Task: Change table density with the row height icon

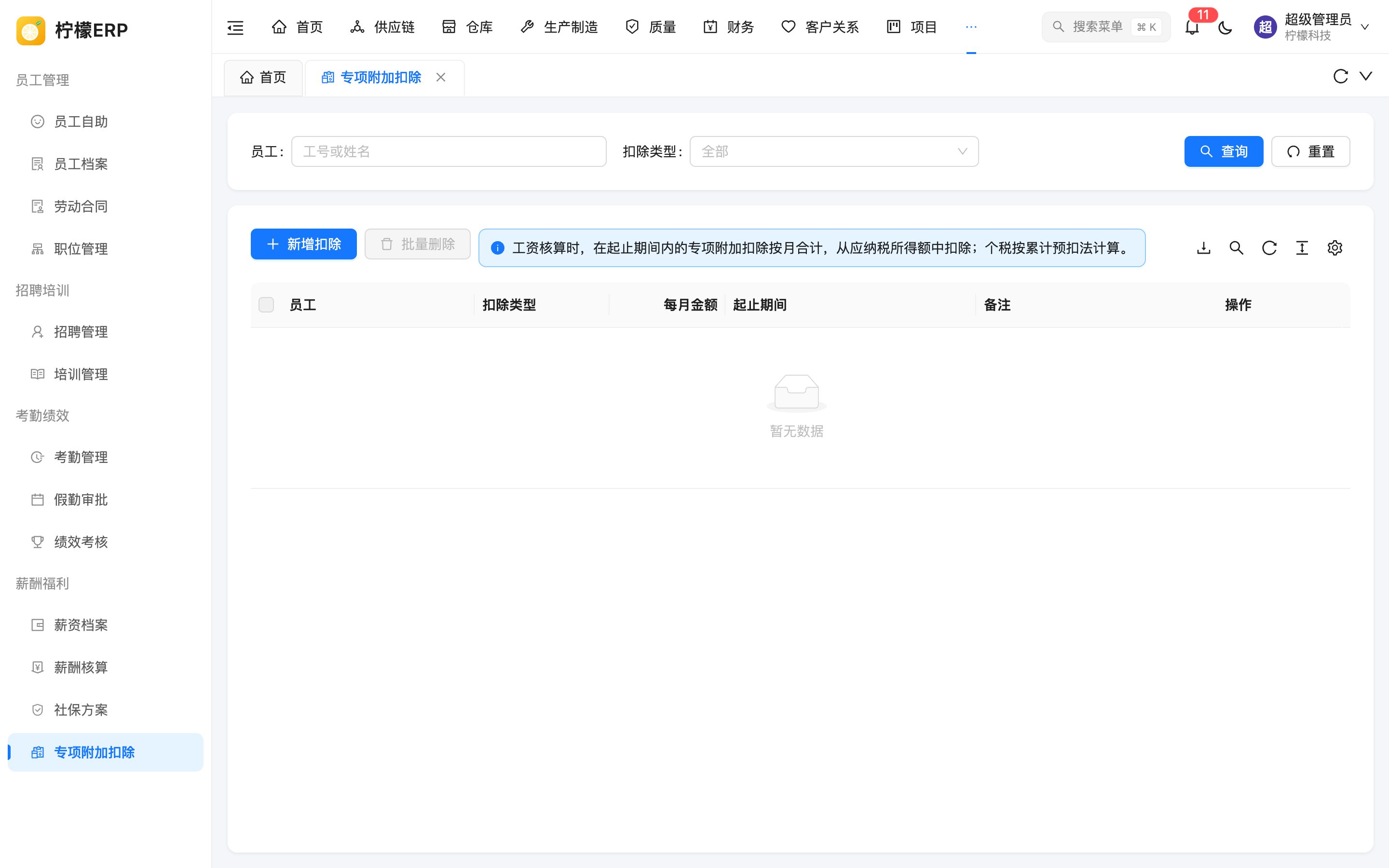Action: [x=1302, y=248]
